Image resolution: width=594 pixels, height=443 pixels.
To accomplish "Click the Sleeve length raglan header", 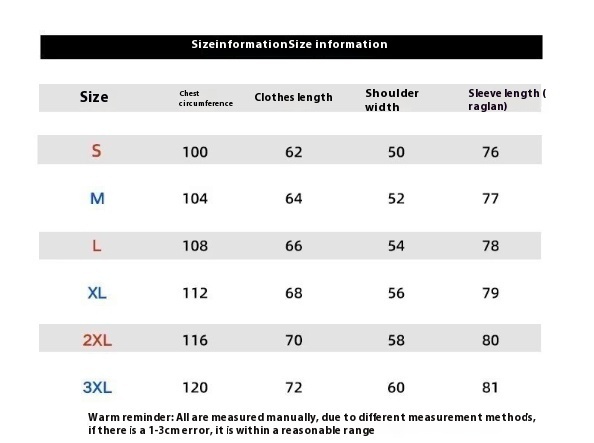I will click(x=507, y=100).
